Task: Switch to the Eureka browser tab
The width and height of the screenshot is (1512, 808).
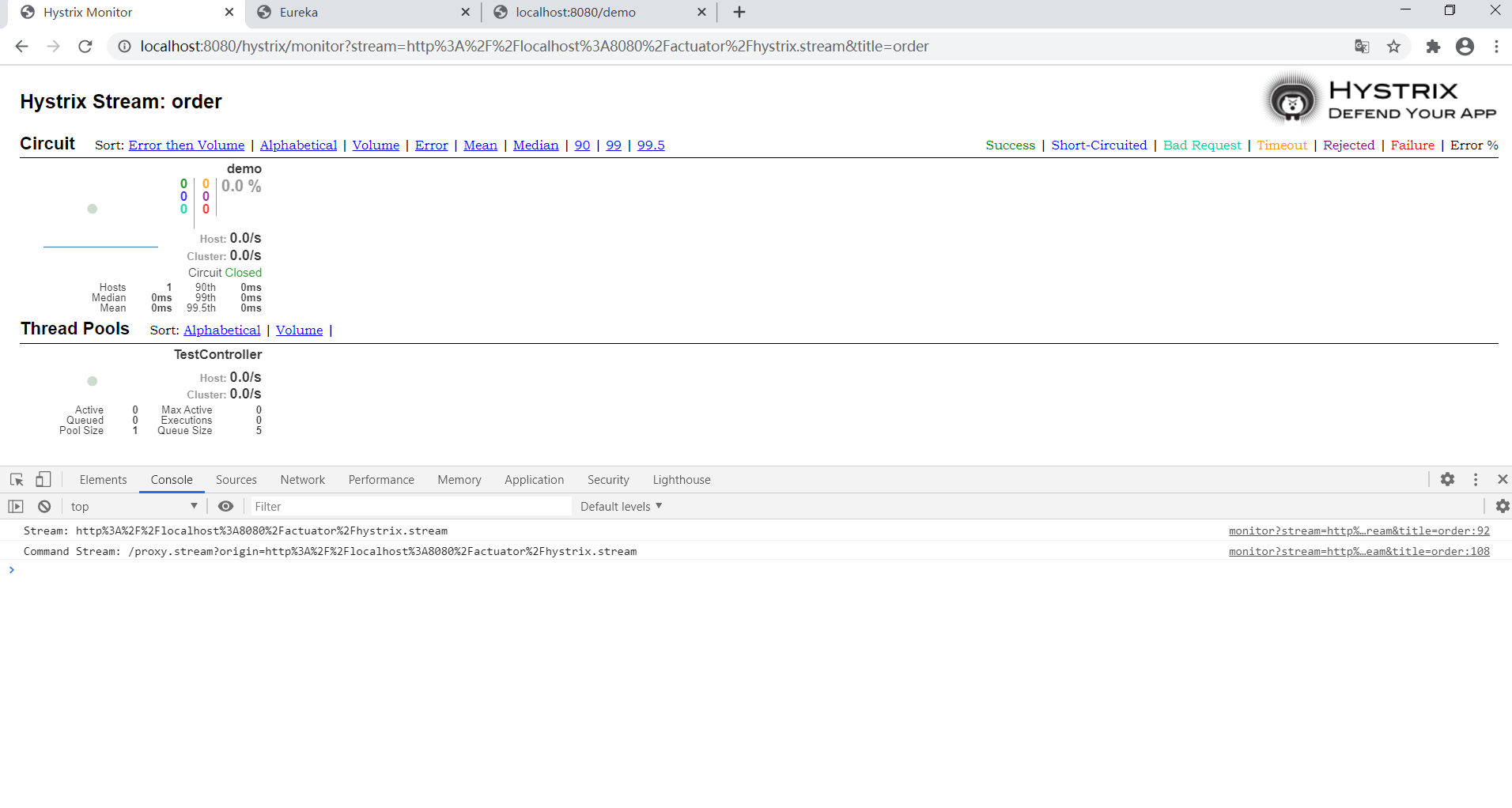Action: pyautogui.click(x=362, y=12)
